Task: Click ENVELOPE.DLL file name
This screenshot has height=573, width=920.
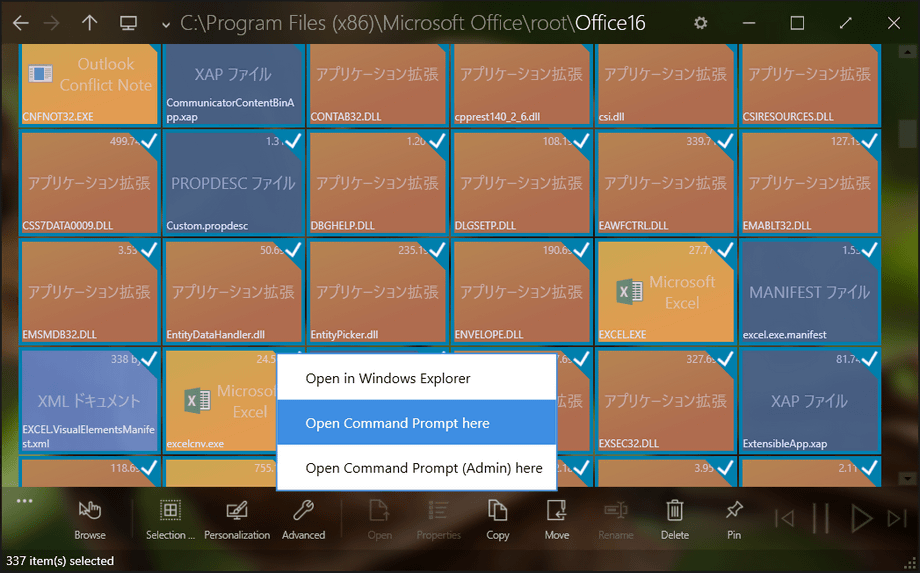Action: click(489, 334)
